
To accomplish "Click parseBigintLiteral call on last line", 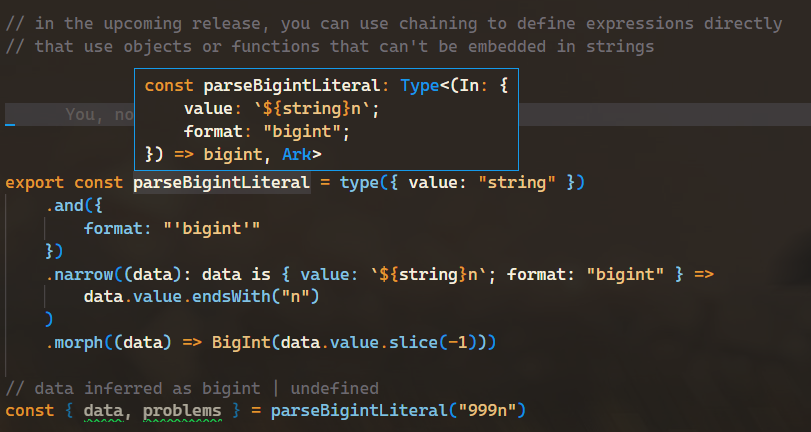I will 359,411.
